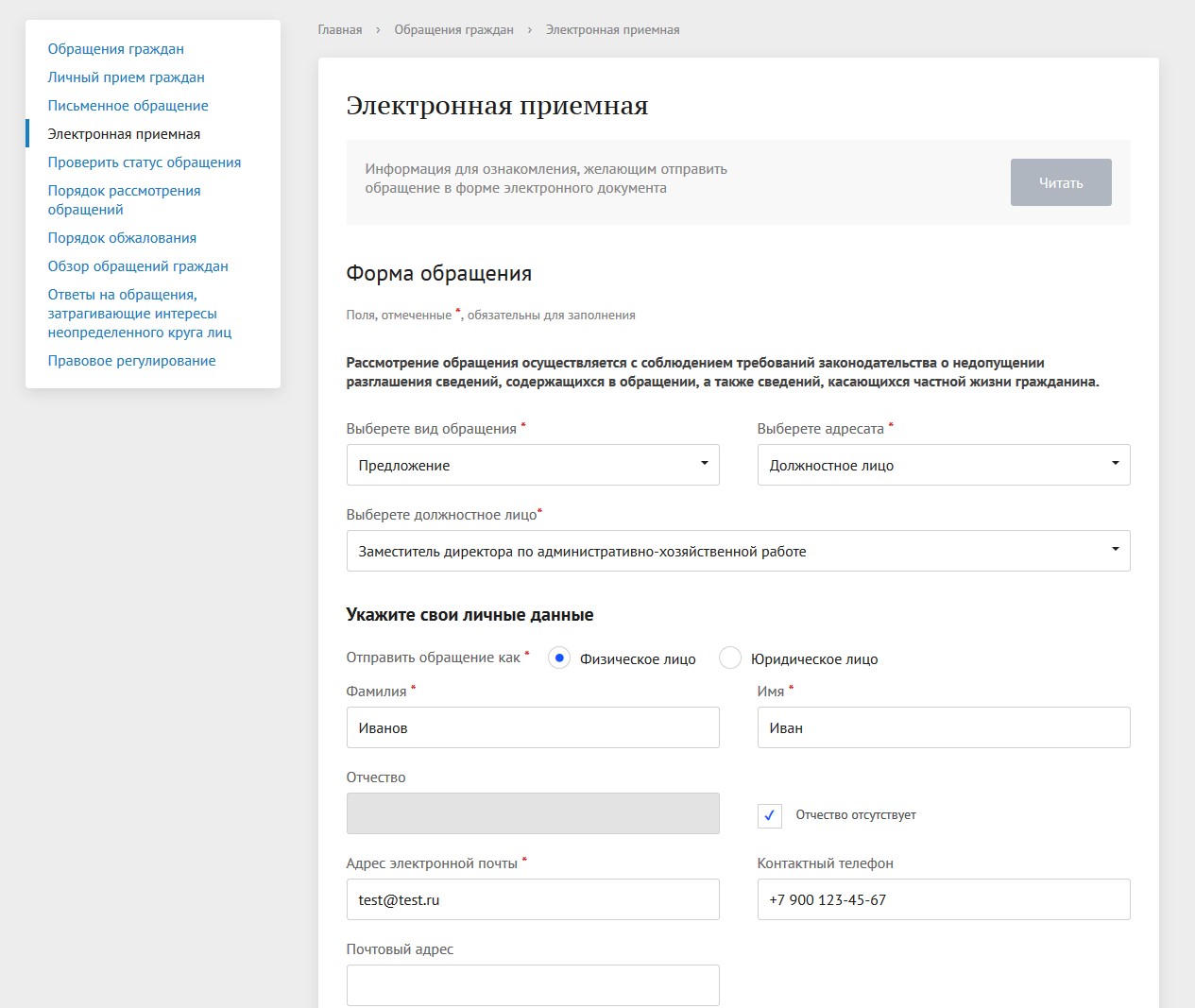Viewport: 1195px width, 1008px height.
Task: Select 'Юридическое лицо' radio button
Action: coord(730,658)
